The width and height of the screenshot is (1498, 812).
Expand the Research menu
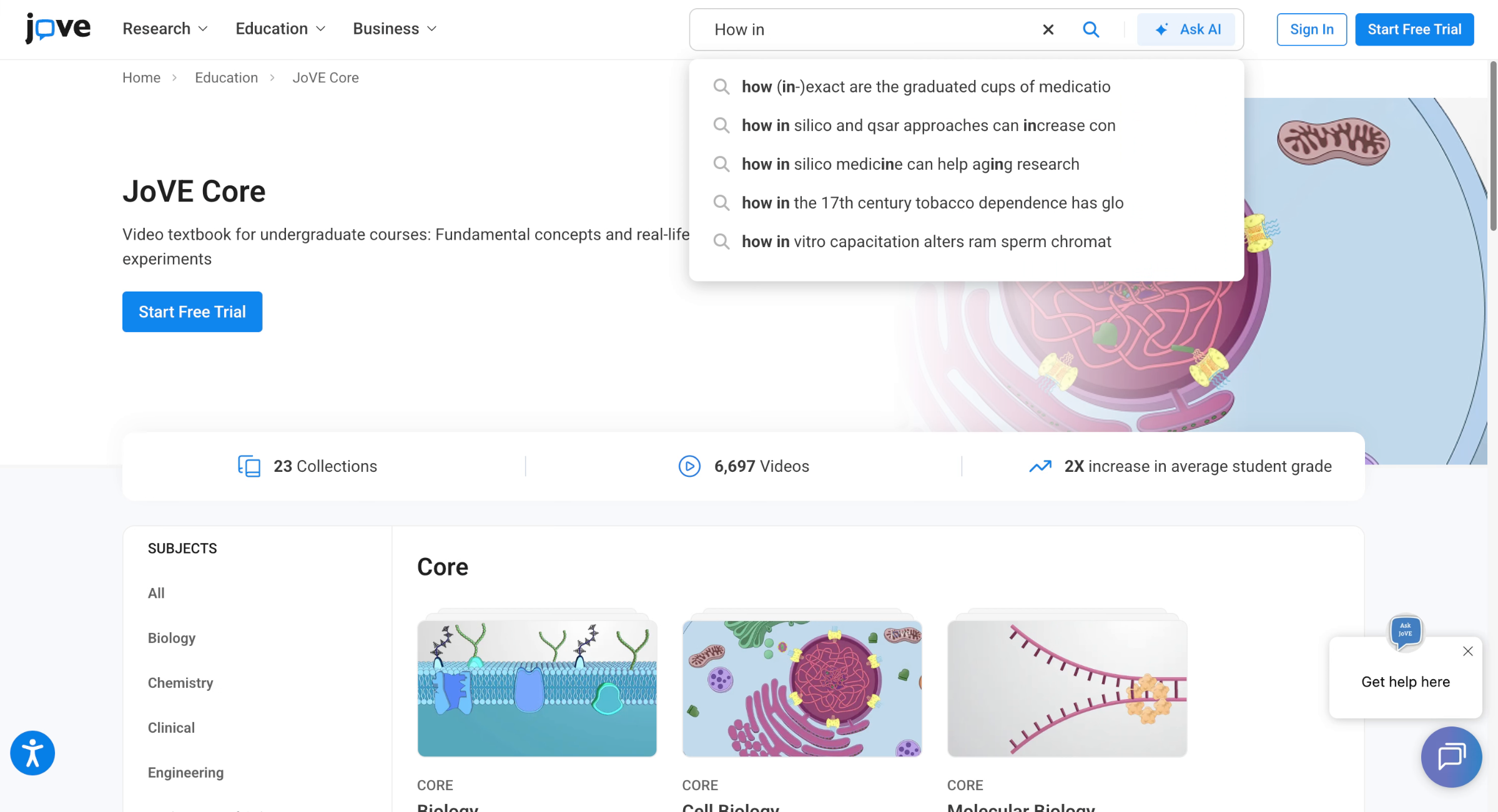[x=165, y=29]
